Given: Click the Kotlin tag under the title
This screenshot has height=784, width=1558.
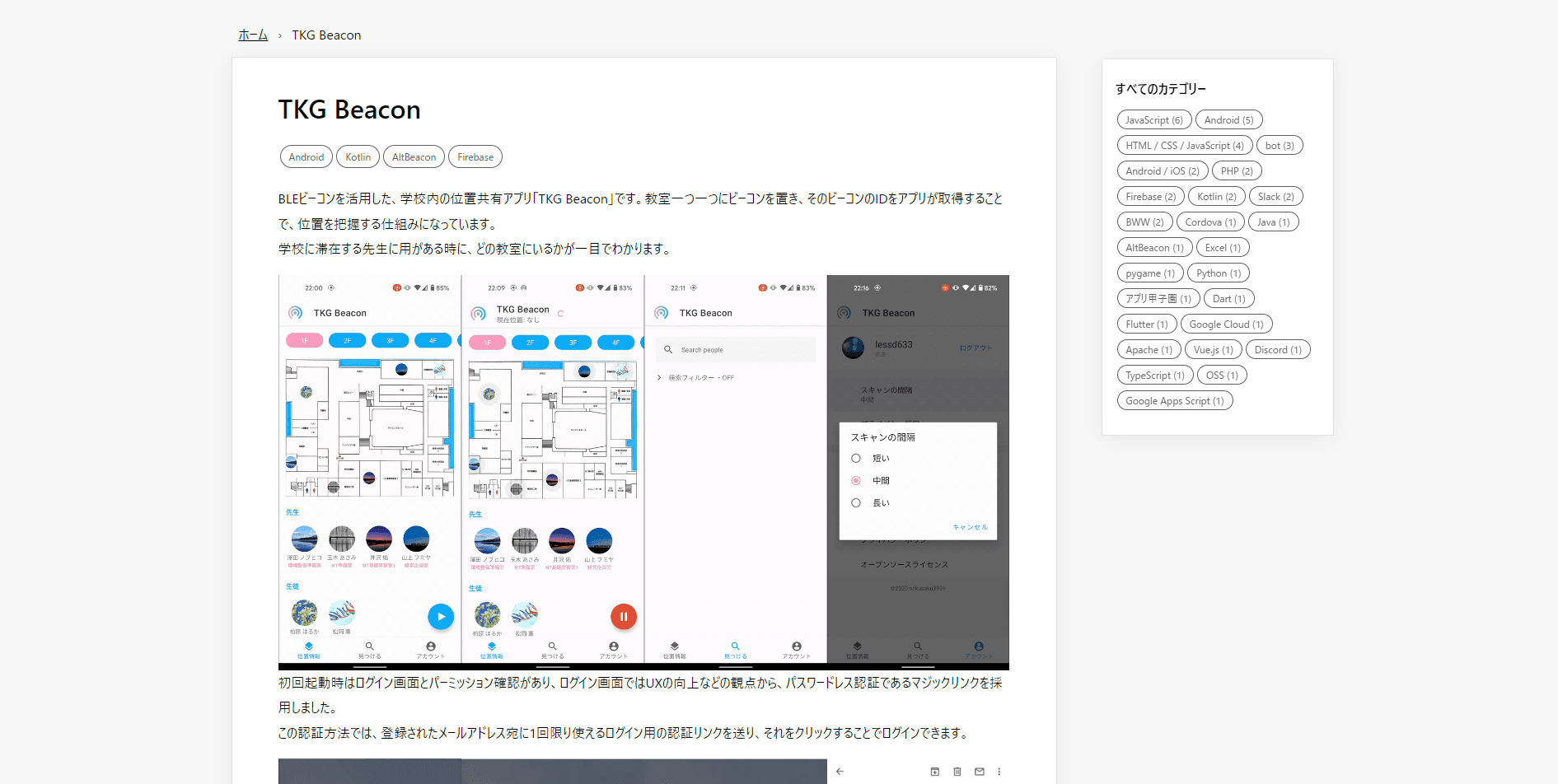Looking at the screenshot, I should click(358, 156).
